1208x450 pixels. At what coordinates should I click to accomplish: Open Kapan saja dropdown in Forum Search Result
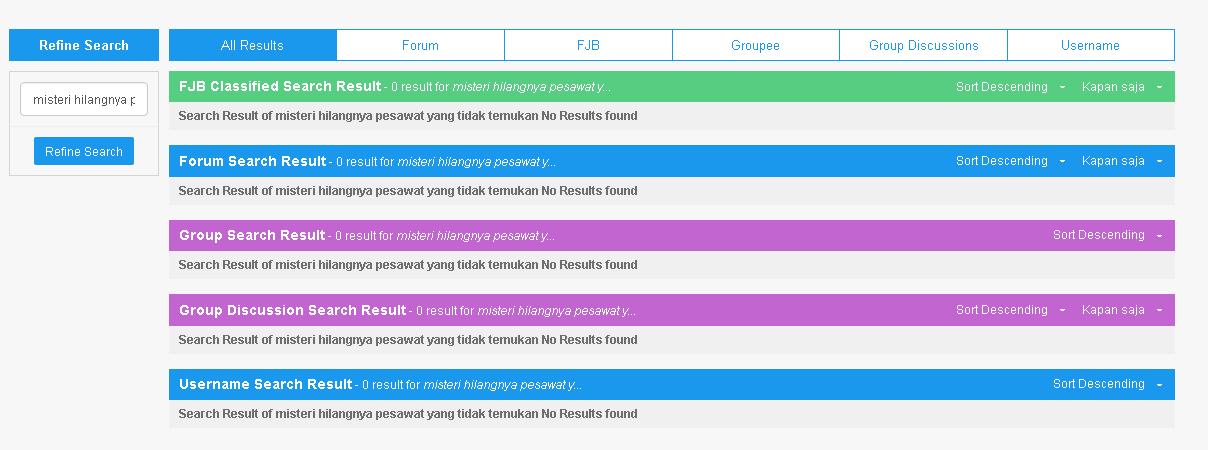[1122, 161]
